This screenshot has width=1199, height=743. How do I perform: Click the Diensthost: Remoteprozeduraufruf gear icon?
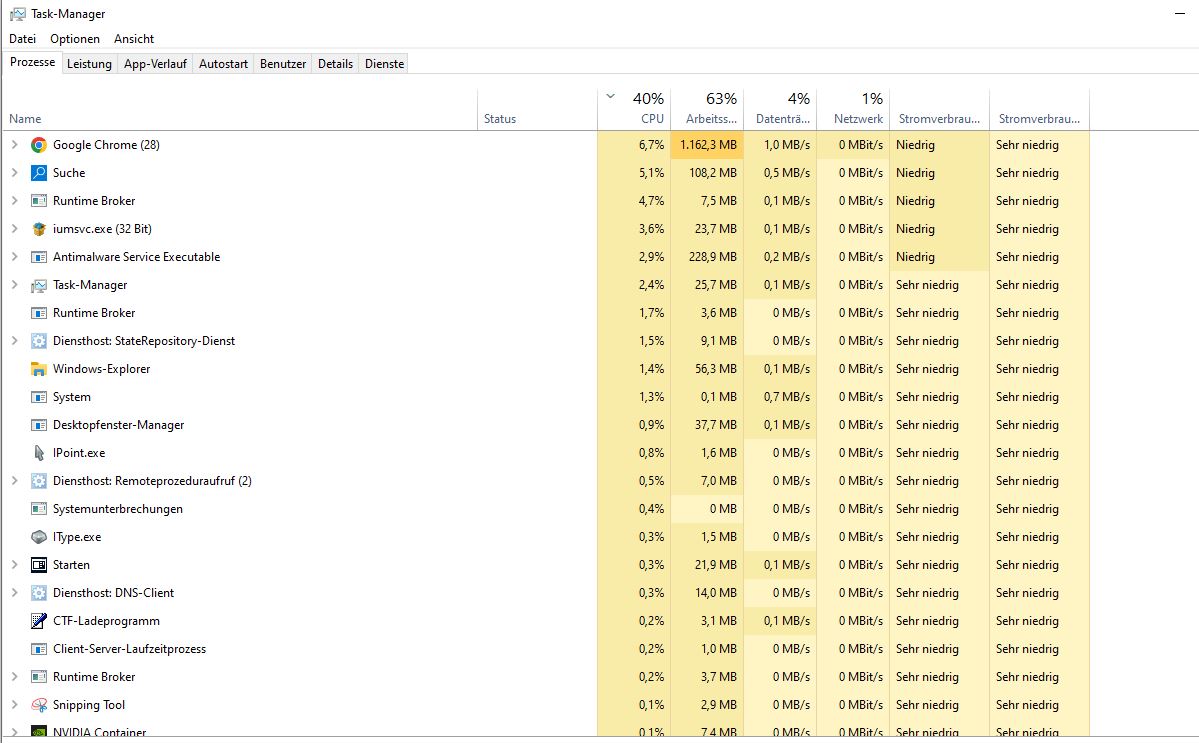39,481
